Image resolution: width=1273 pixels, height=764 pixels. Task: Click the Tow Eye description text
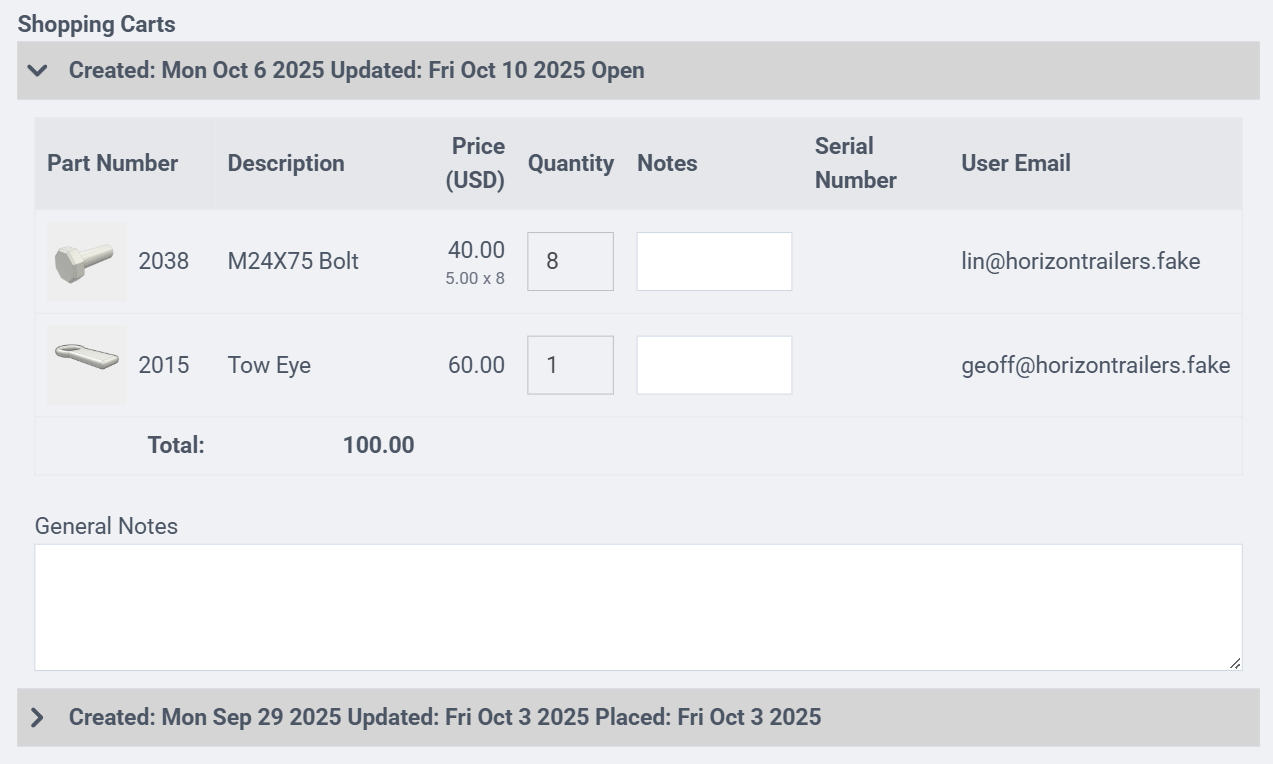point(269,365)
